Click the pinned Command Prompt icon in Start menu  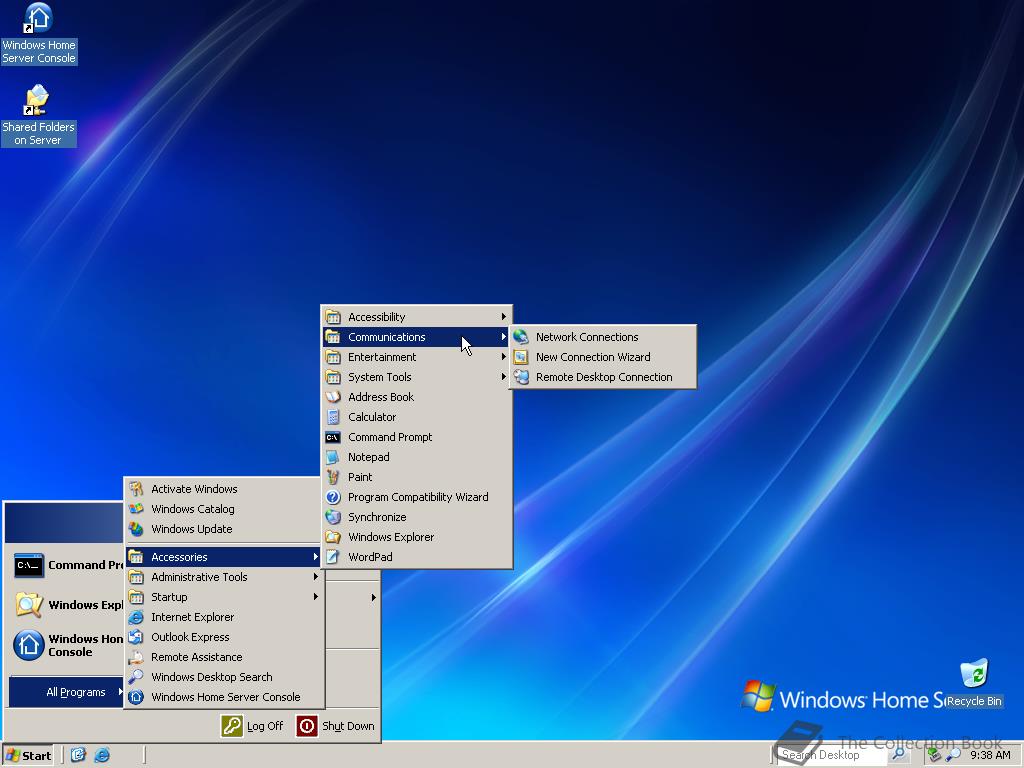pos(29,566)
